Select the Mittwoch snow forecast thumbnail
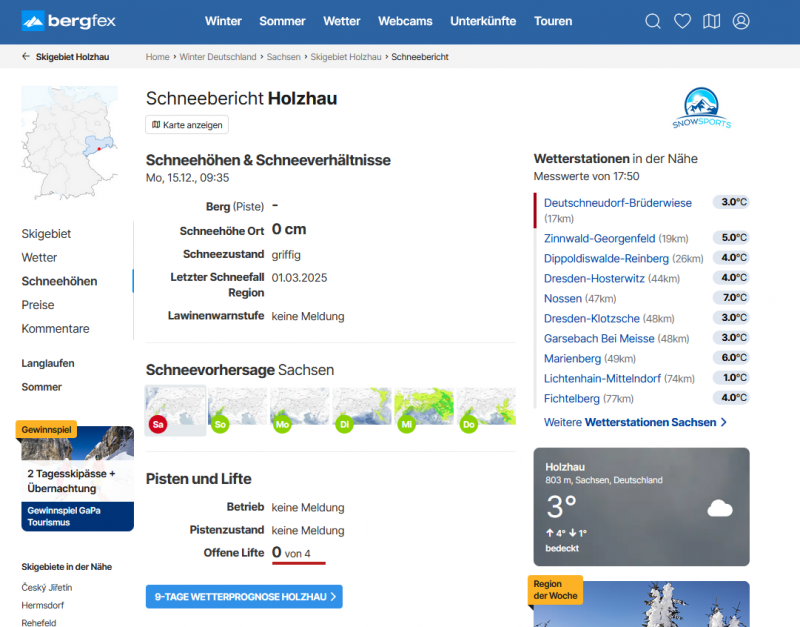 pos(424,410)
